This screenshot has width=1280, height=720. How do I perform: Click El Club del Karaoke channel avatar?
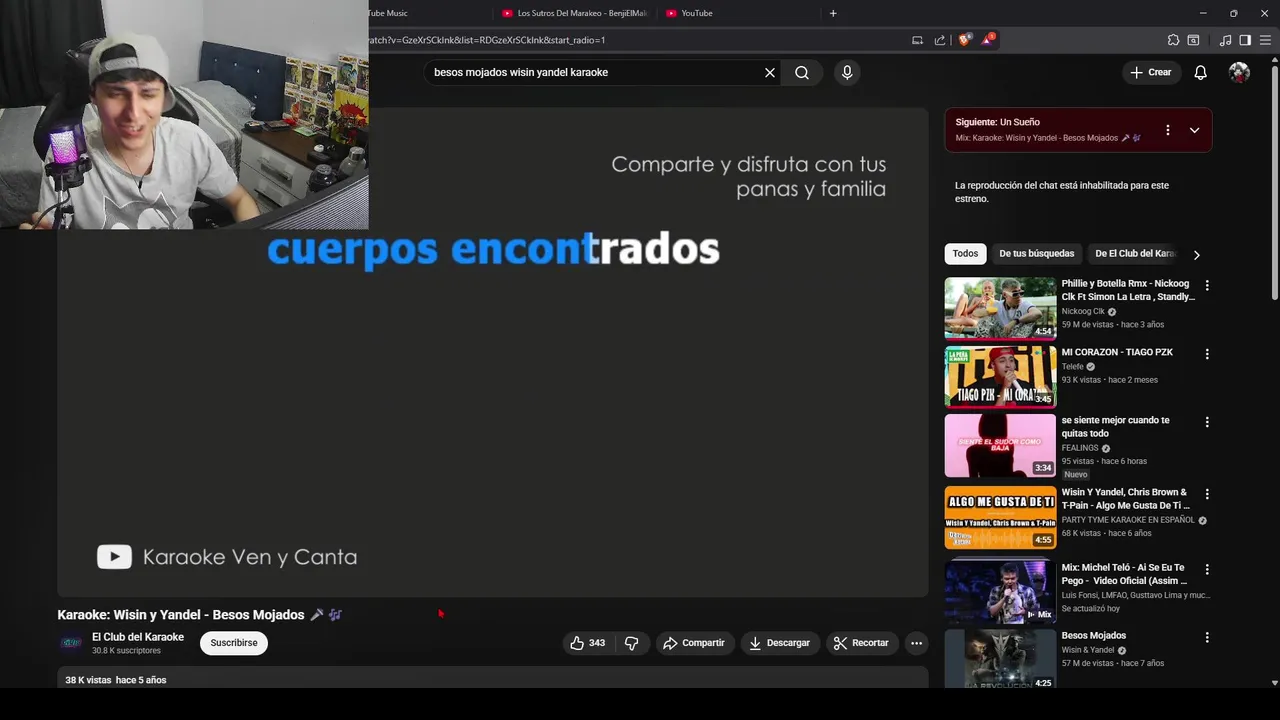[71, 643]
